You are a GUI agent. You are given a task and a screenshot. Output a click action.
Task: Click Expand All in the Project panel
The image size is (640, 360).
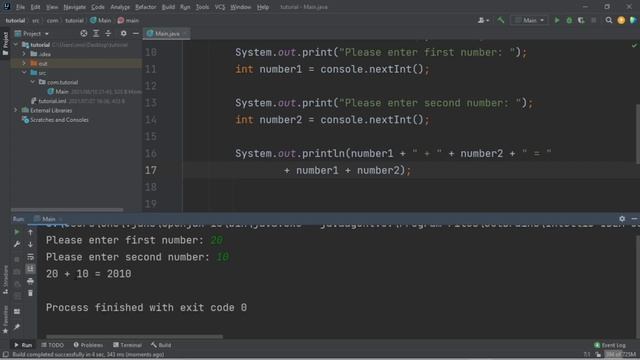click(x=96, y=33)
